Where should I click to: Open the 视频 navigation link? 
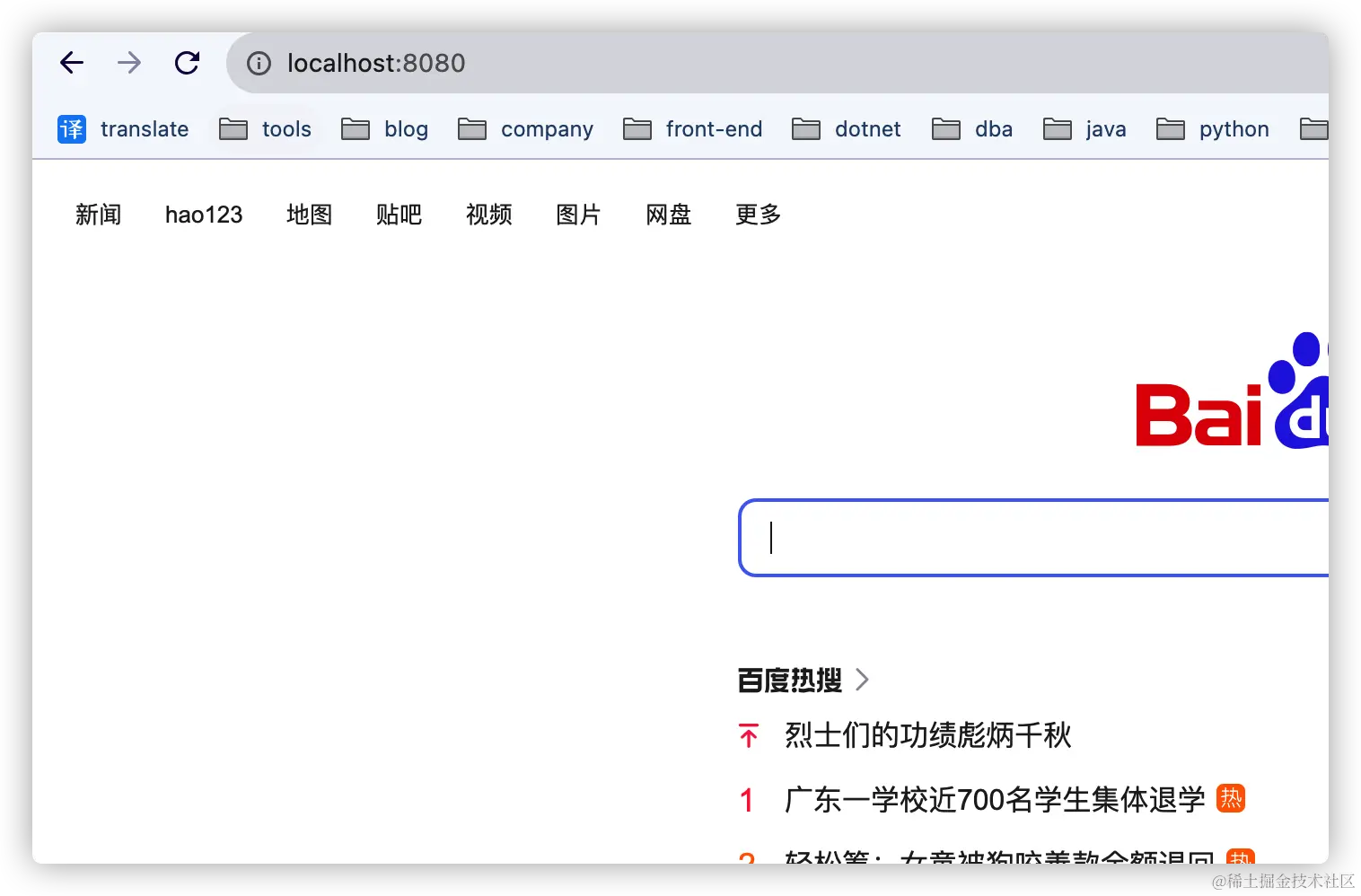pyautogui.click(x=488, y=215)
